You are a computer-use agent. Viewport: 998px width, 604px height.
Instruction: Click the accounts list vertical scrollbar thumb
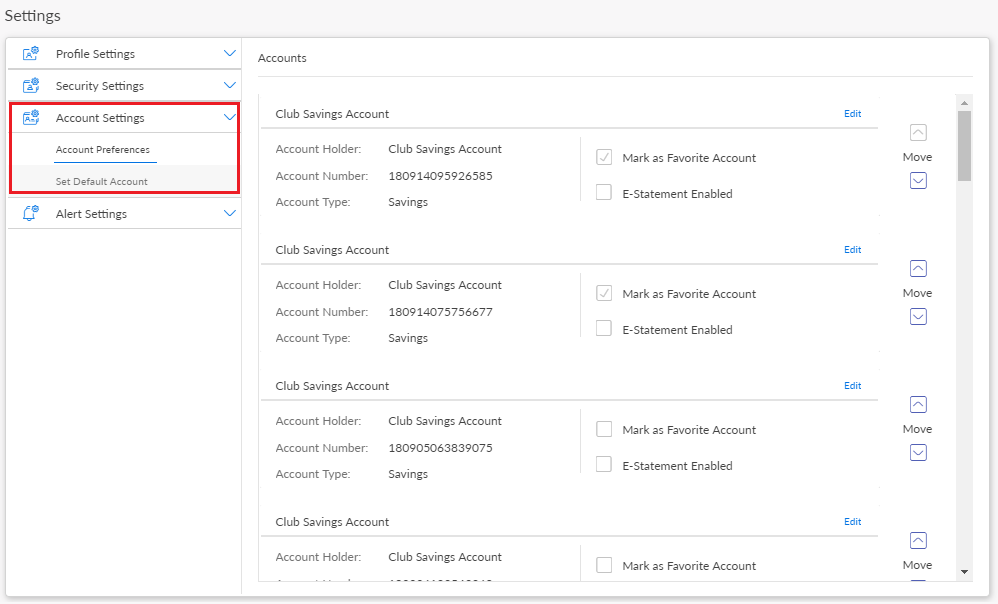[x=964, y=145]
